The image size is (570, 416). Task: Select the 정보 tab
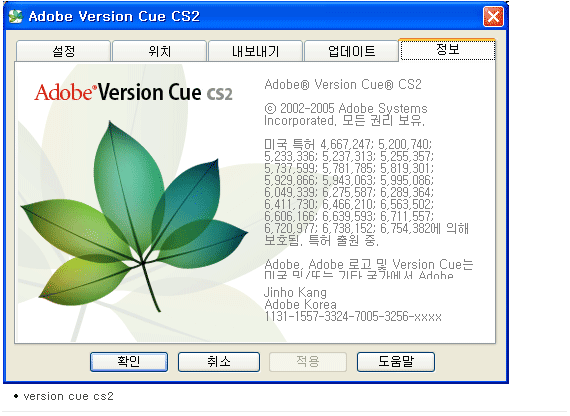(x=447, y=49)
